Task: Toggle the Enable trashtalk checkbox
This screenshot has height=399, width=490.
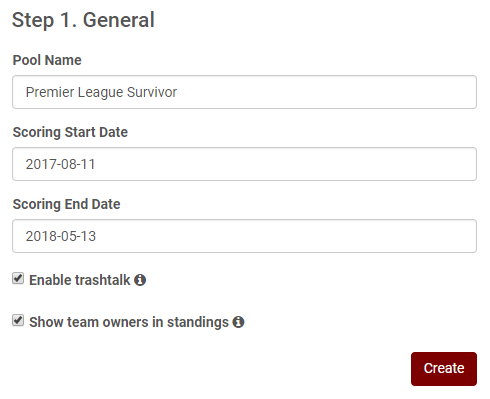Action: [18, 278]
